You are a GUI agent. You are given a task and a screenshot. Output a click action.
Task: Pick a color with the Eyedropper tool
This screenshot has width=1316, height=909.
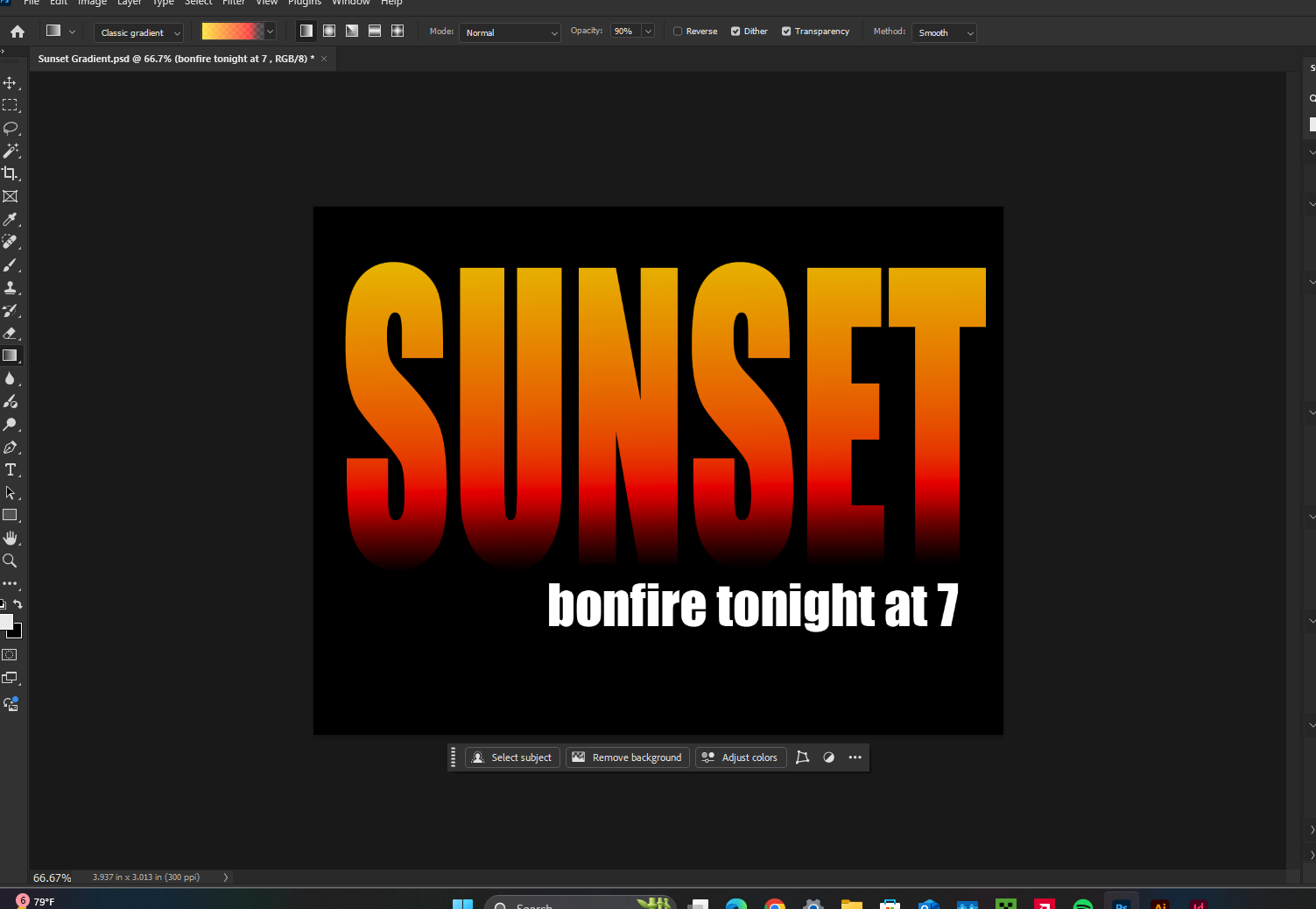[x=11, y=219]
